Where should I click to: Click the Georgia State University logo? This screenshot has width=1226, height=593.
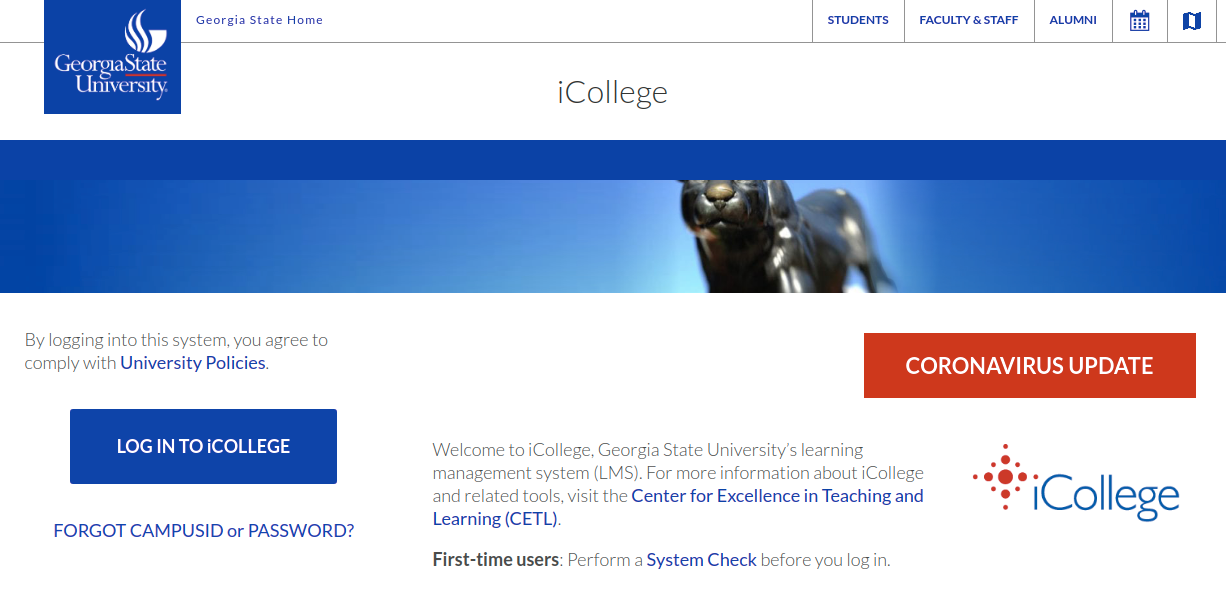(x=112, y=57)
